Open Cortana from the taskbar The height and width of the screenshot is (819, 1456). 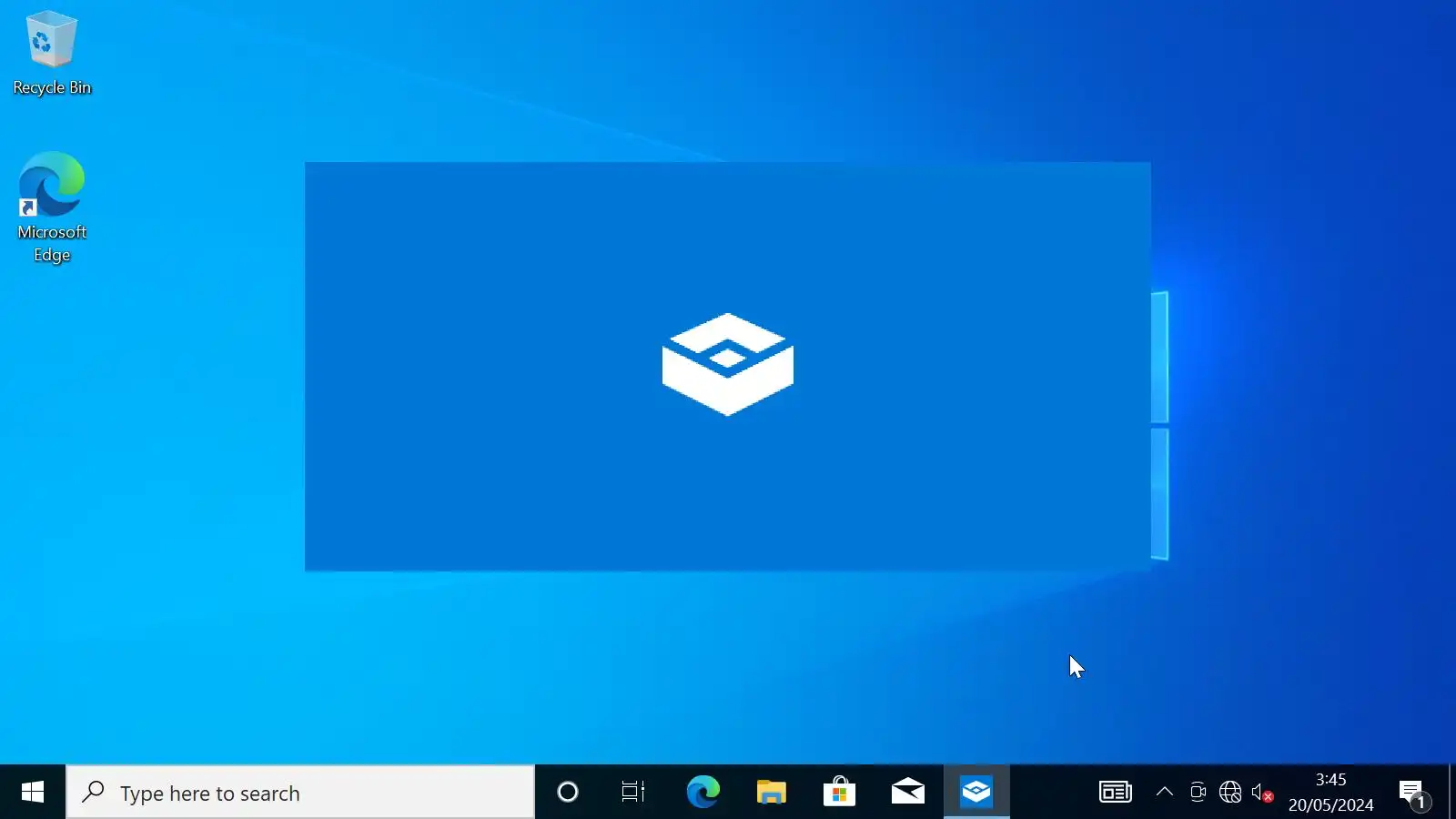click(x=568, y=793)
